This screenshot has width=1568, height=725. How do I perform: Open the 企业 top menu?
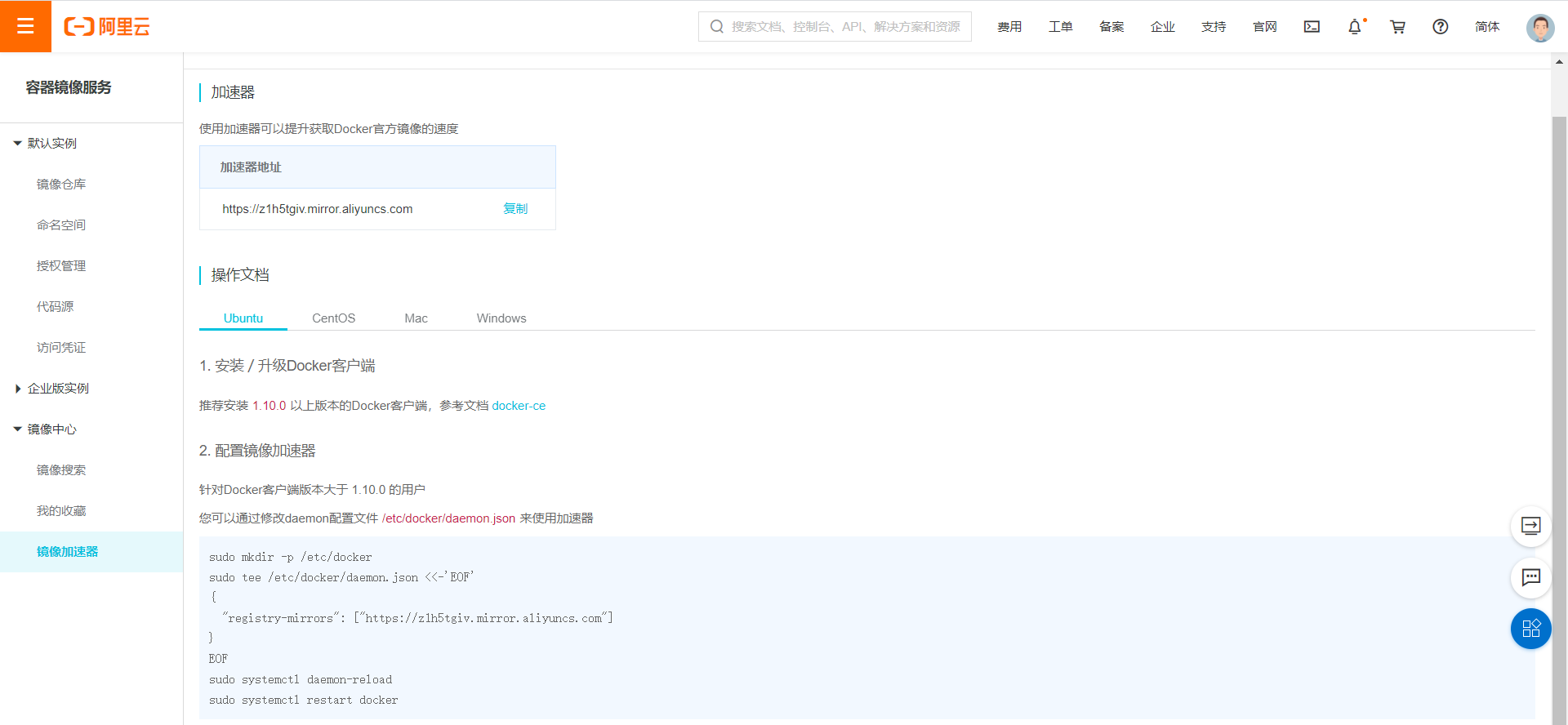coord(1163,27)
